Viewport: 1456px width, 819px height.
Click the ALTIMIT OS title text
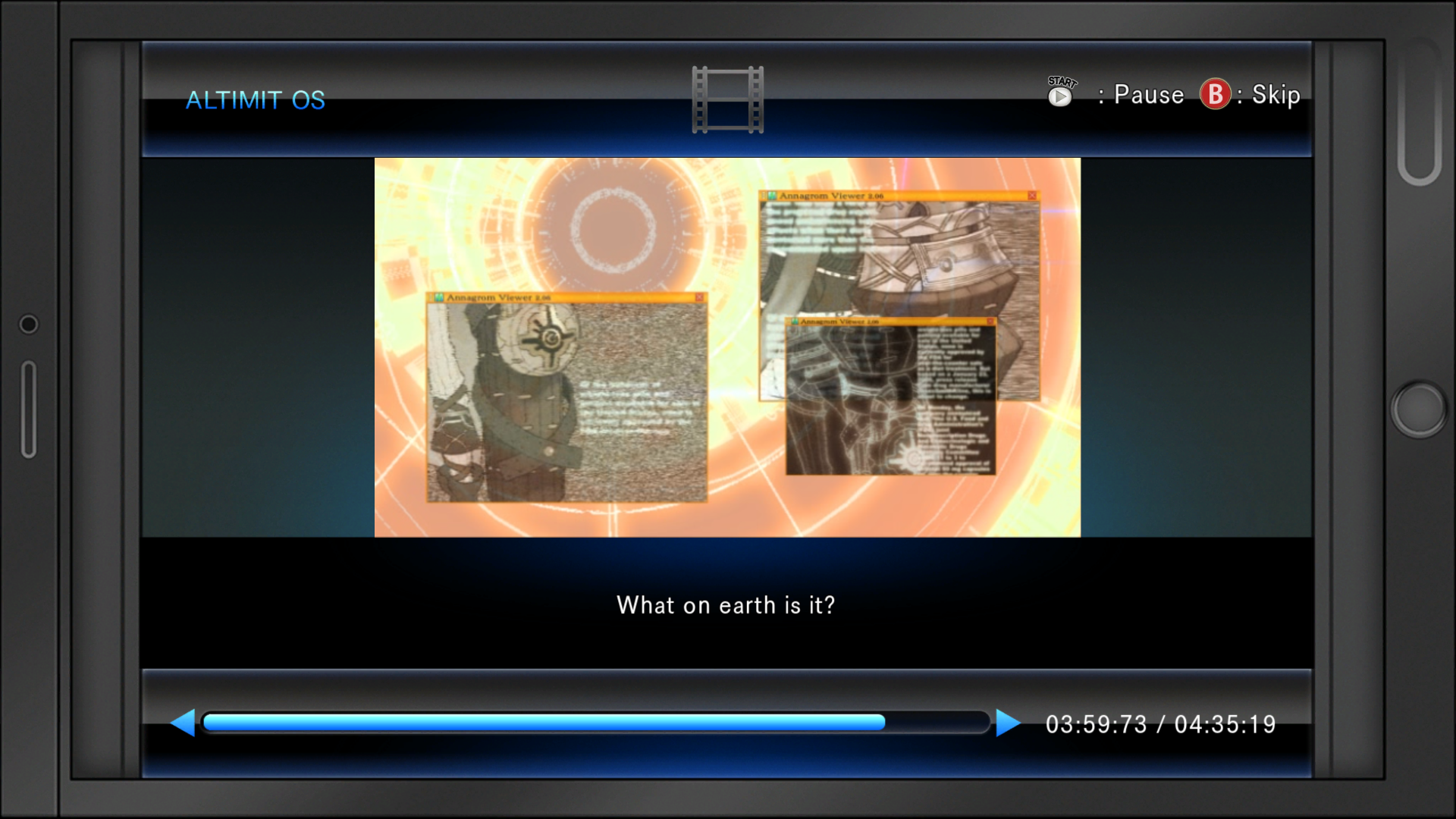click(256, 100)
